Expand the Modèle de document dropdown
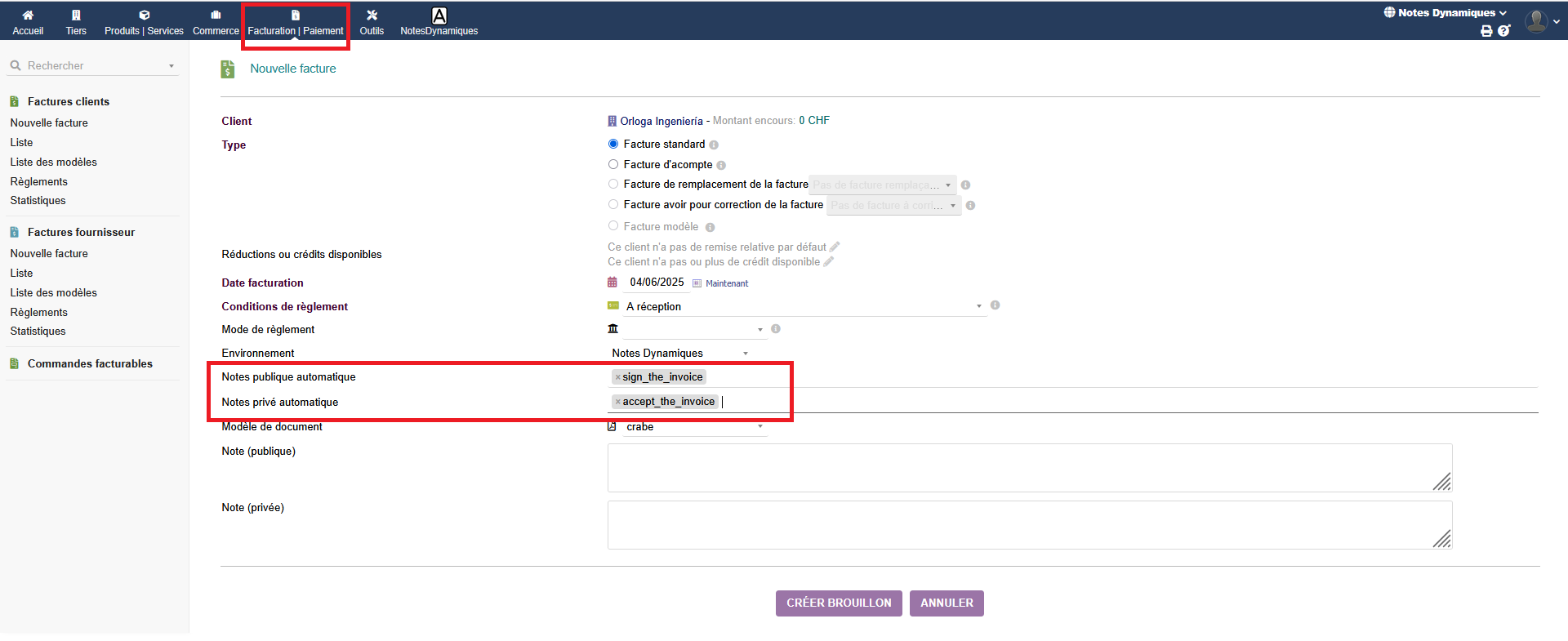The height and width of the screenshot is (641, 1568). 694,427
